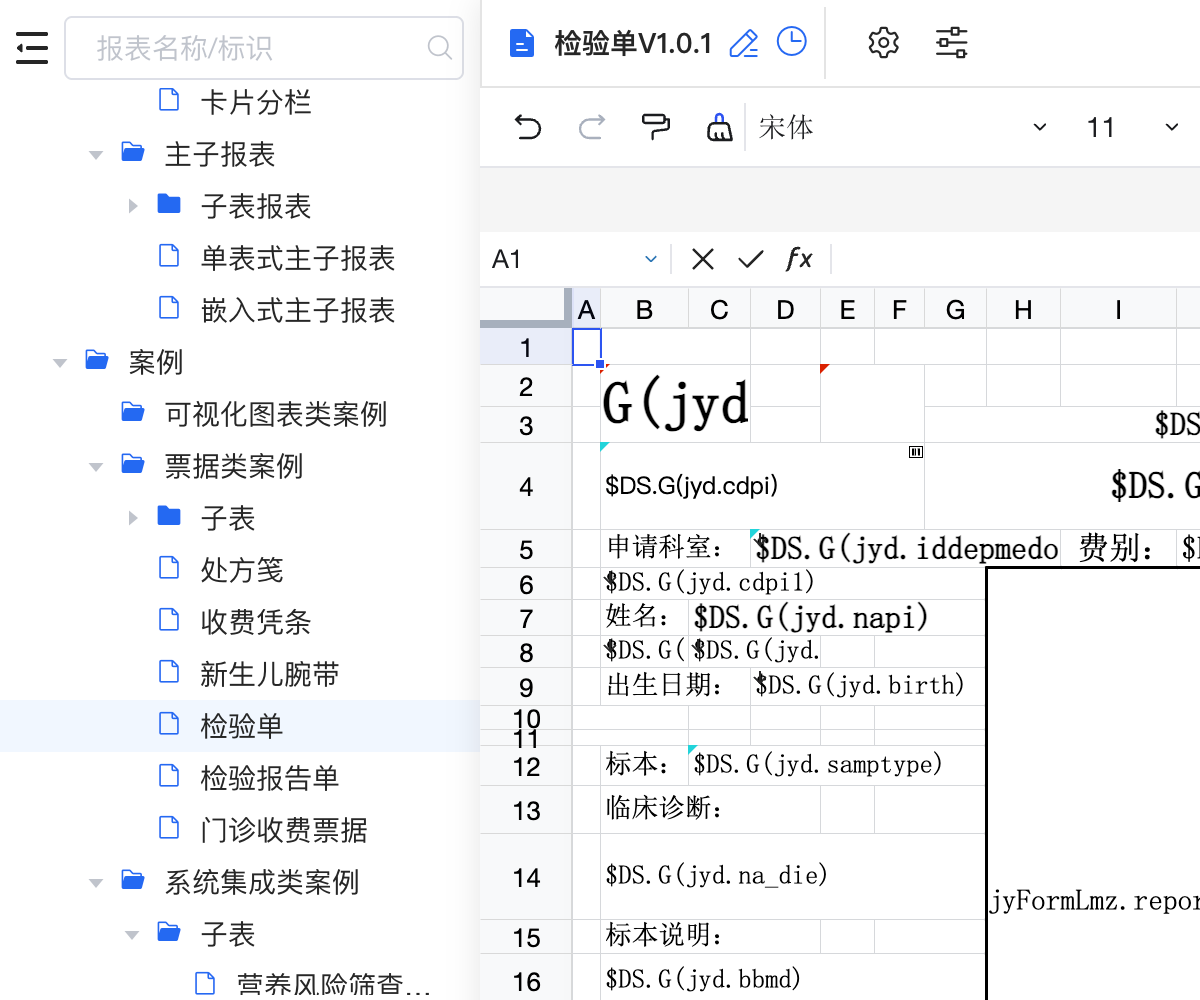
Task: Click cell containing $DS.G(jyd.cdpi)
Action: pos(763,486)
